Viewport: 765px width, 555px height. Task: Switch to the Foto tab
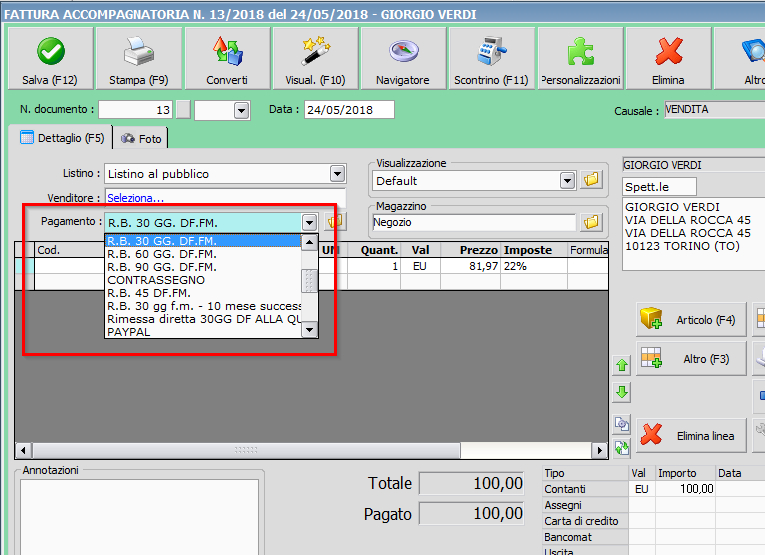coord(141,139)
